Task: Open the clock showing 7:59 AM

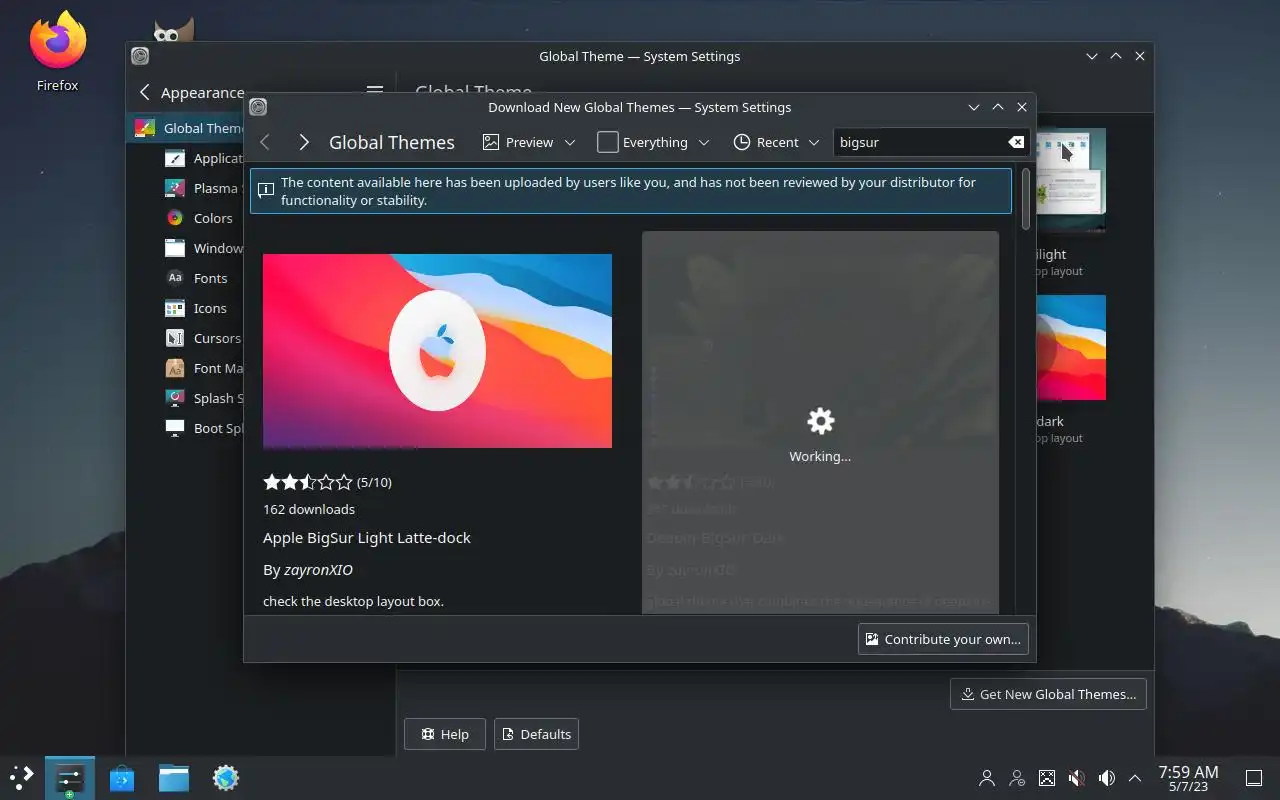Action: click(x=1188, y=778)
